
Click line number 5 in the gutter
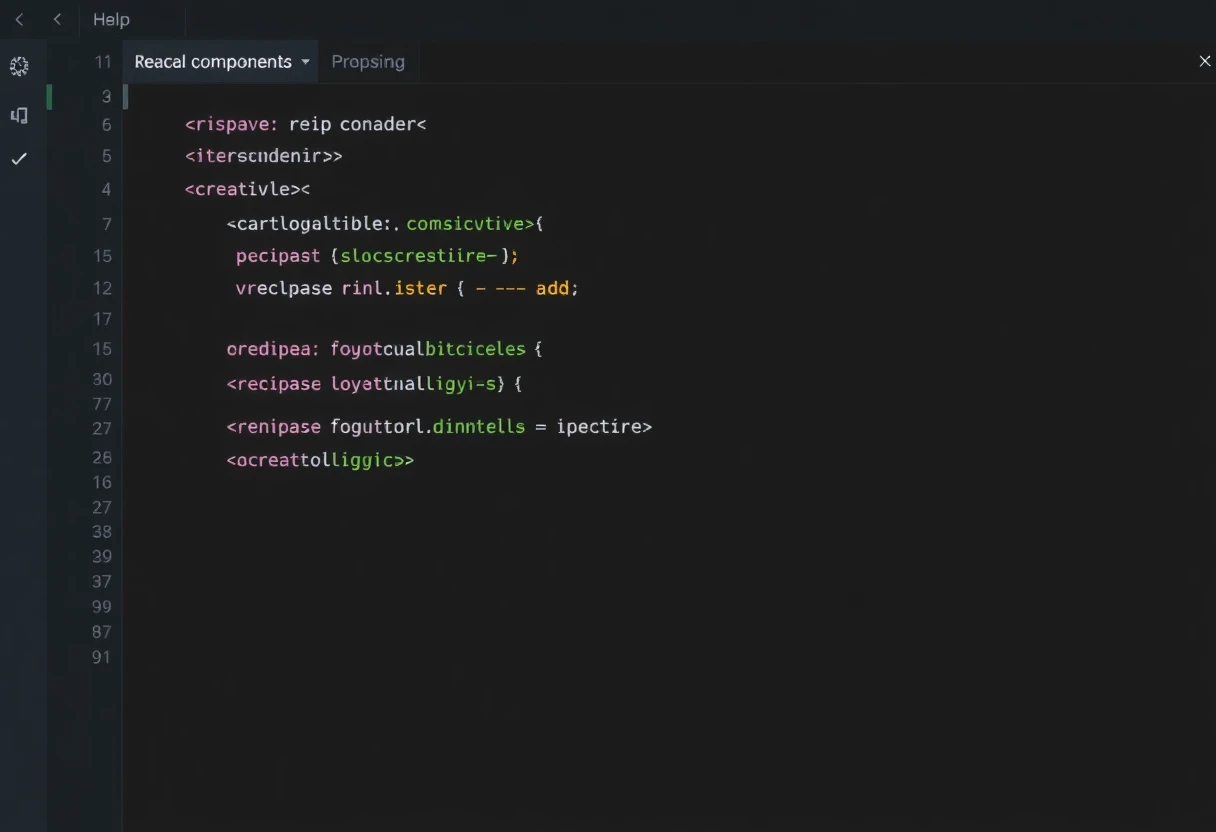coord(106,156)
